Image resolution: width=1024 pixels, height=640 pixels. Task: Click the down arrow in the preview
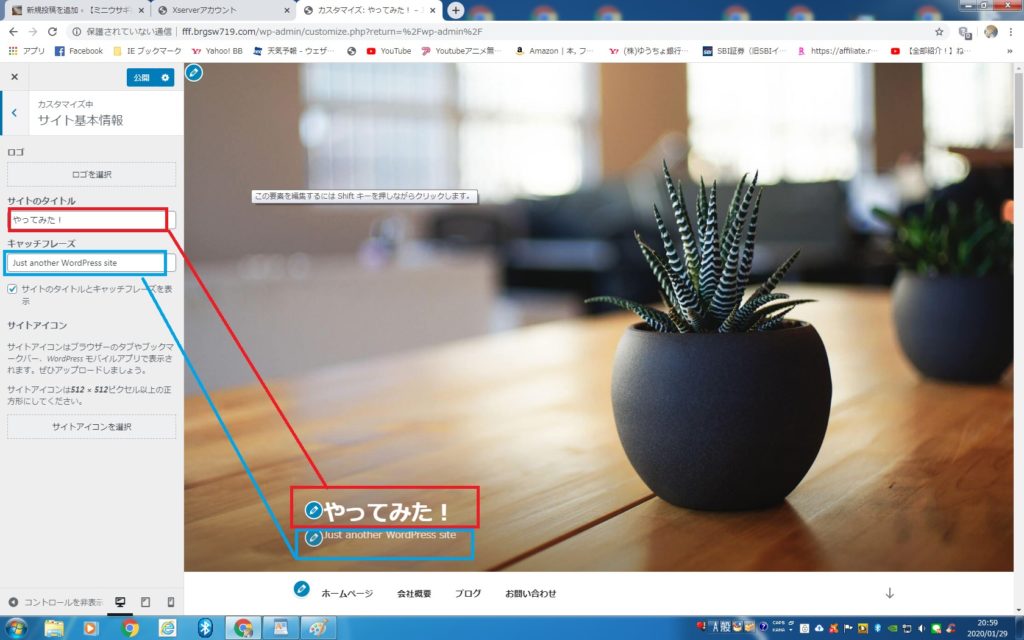click(x=889, y=593)
